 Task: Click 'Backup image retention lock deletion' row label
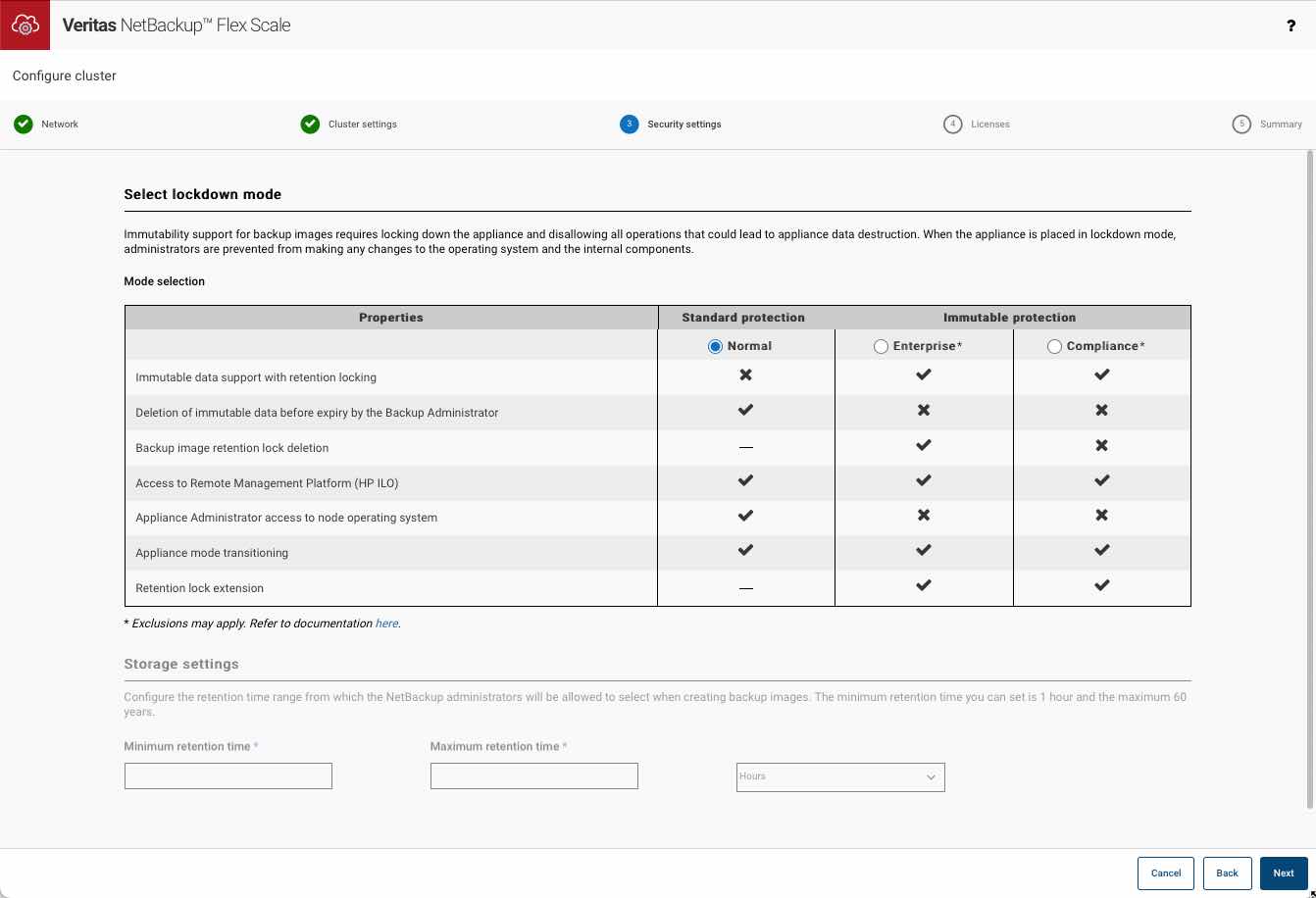click(x=232, y=448)
